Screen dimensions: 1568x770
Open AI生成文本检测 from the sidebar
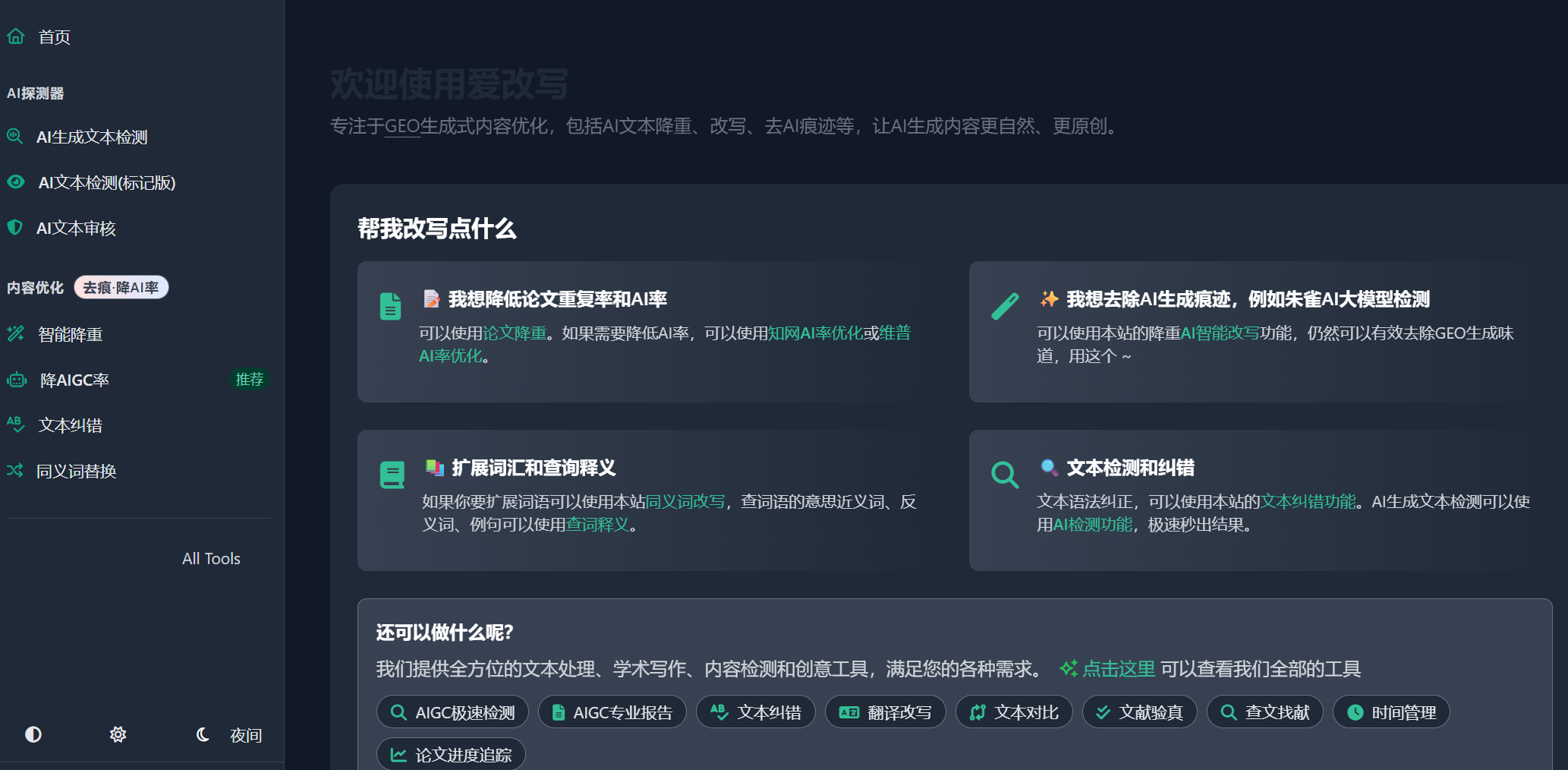click(92, 137)
